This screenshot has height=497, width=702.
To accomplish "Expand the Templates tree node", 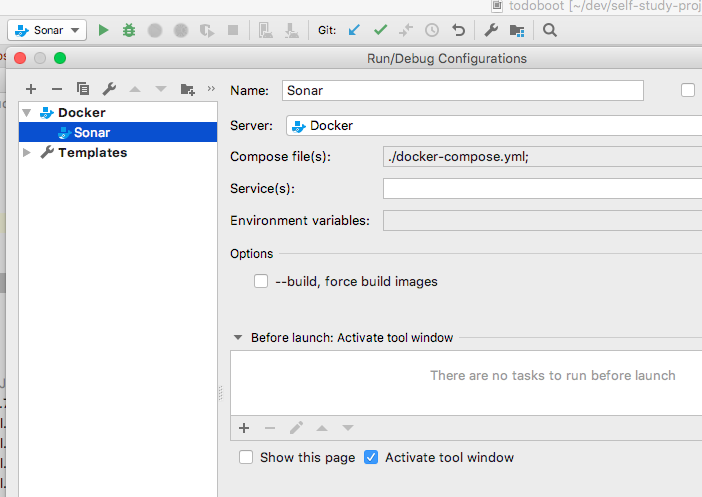I will 27,153.
